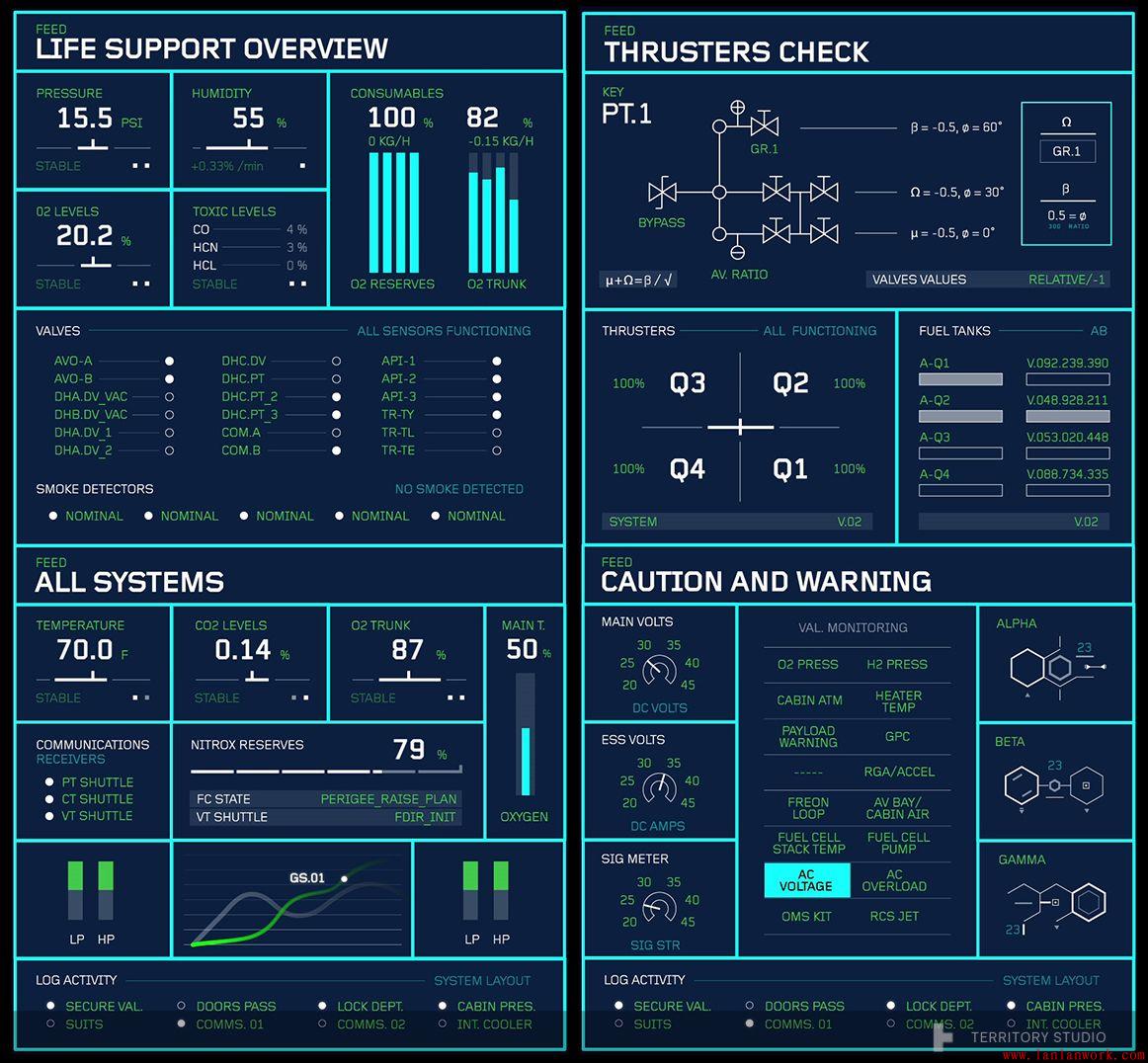Viewport: 1148px width, 1063px height.
Task: Select the highlighted AC VOLTAGE cell
Action: [x=806, y=880]
